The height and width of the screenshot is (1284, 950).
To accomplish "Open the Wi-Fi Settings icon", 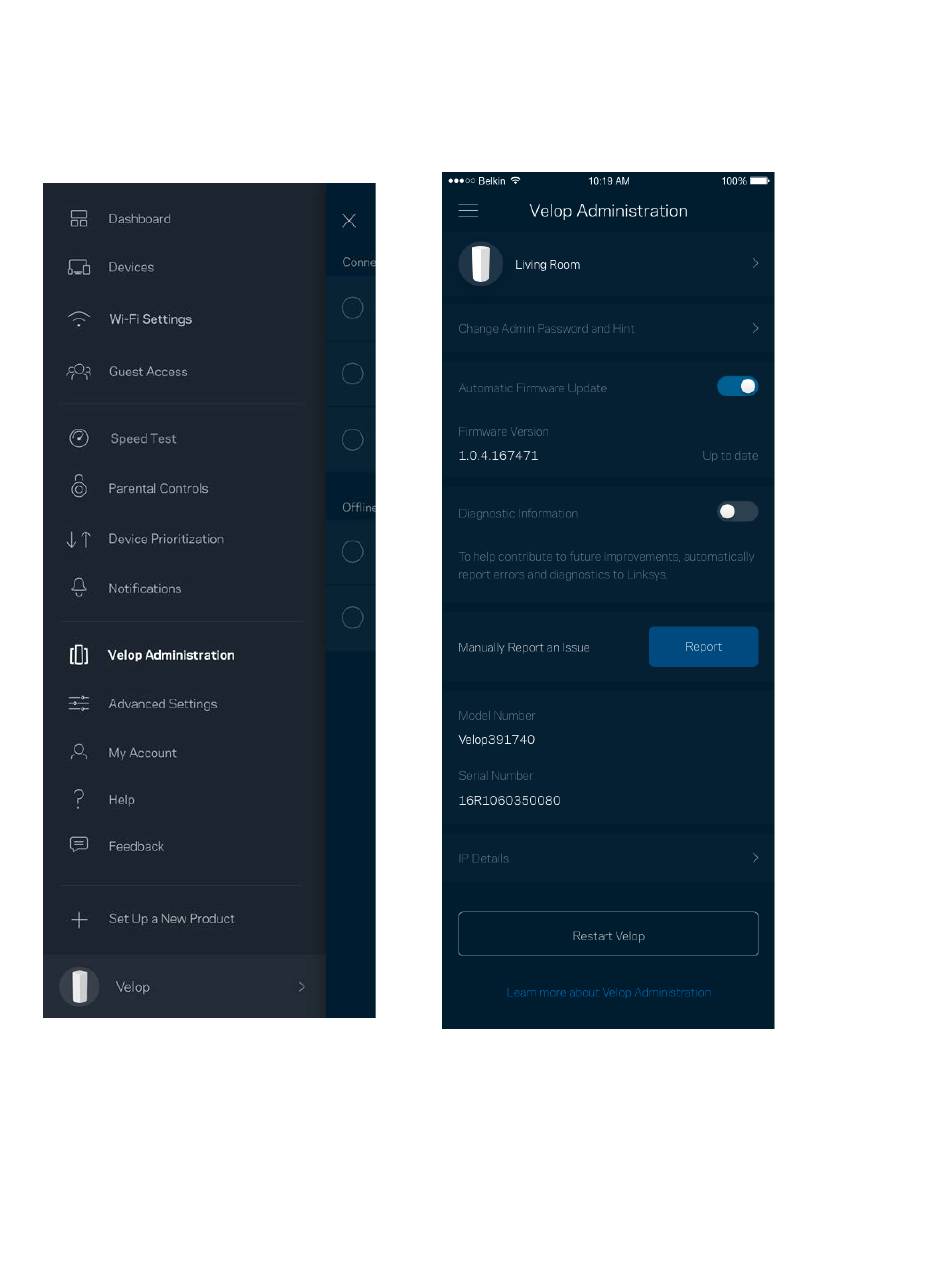I will tap(79, 319).
